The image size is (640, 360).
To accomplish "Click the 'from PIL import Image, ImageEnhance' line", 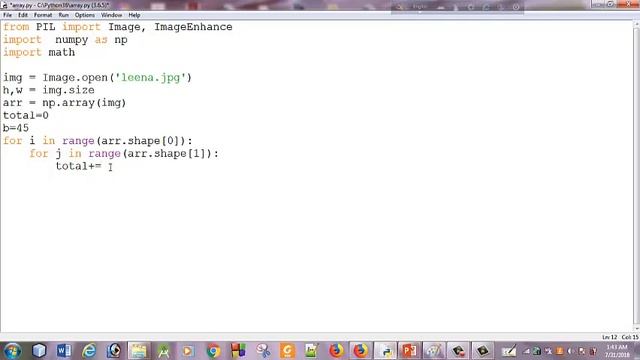I will 118,27.
